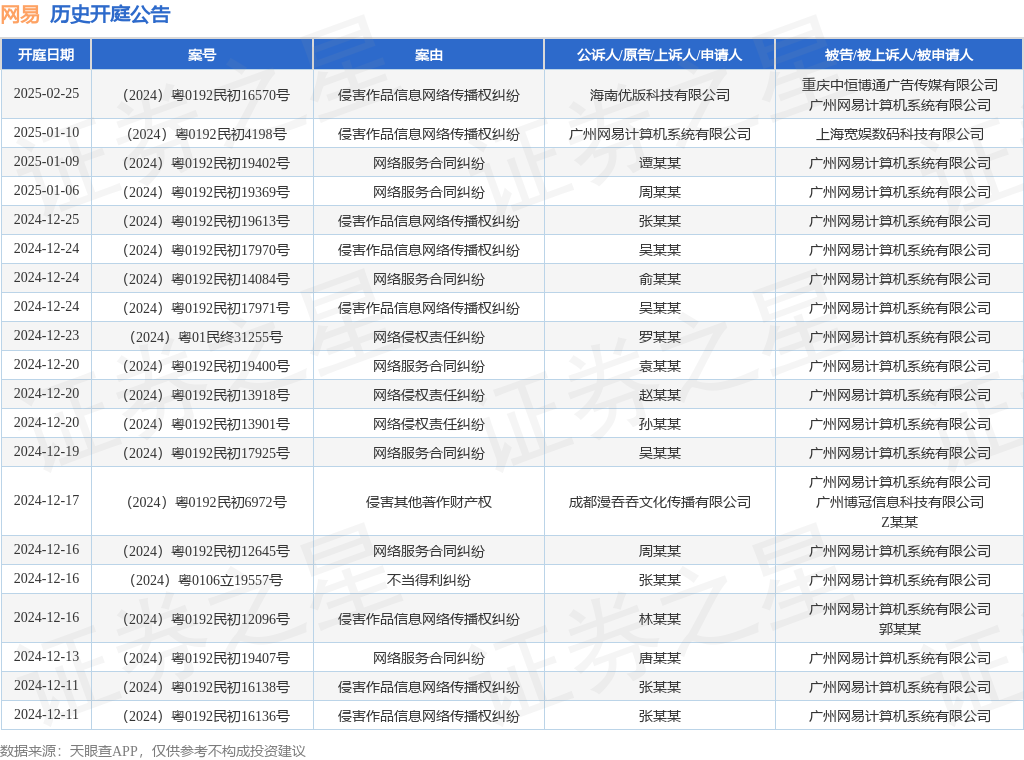Click plaintiff 林某某
The height and width of the screenshot is (760, 1024).
pos(660,620)
